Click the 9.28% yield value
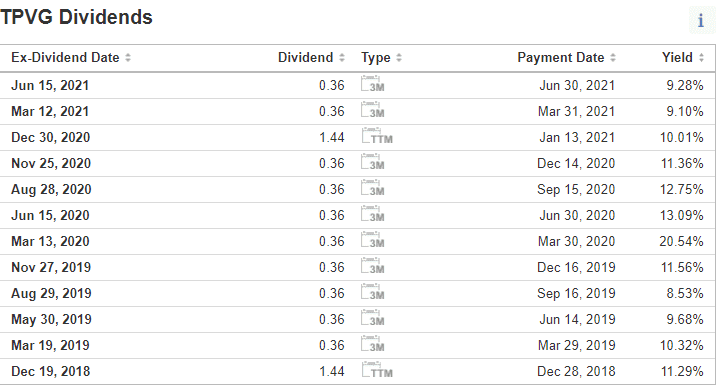The width and height of the screenshot is (718, 391). coord(685,86)
